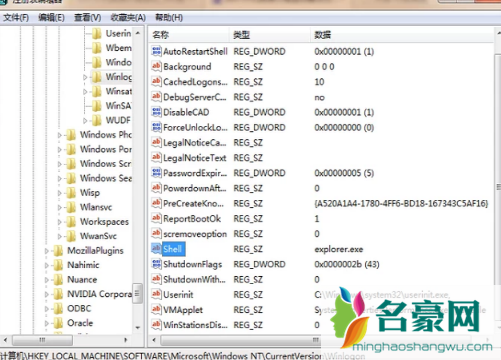The height and width of the screenshot is (360, 501).
Task: Select the Shell value name
Action: (173, 249)
